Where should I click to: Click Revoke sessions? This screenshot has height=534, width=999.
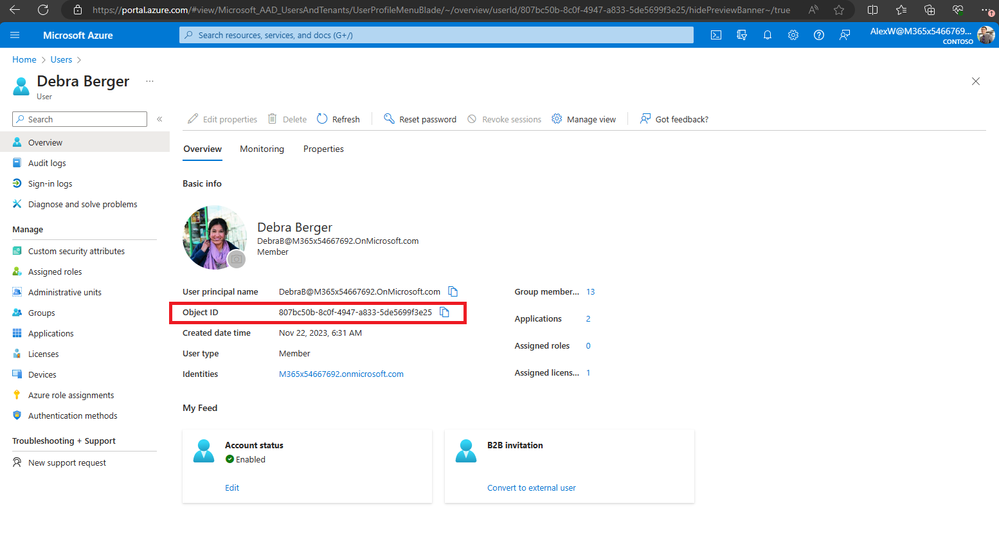(504, 119)
